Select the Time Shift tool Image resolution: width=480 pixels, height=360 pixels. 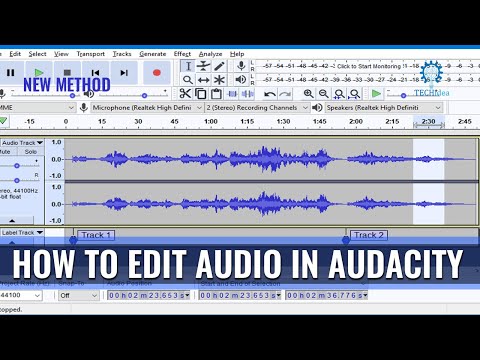click(203, 80)
